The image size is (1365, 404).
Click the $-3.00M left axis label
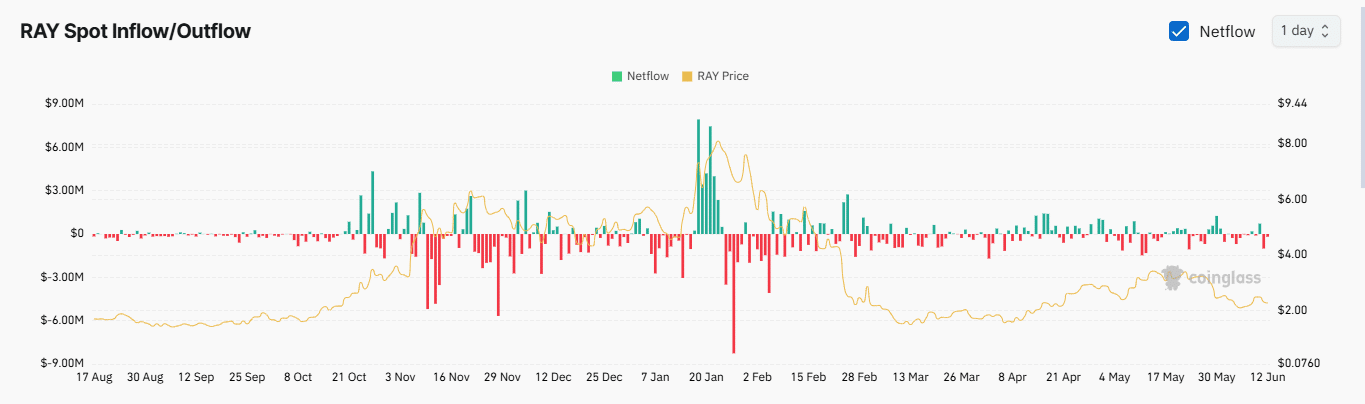tap(62, 277)
